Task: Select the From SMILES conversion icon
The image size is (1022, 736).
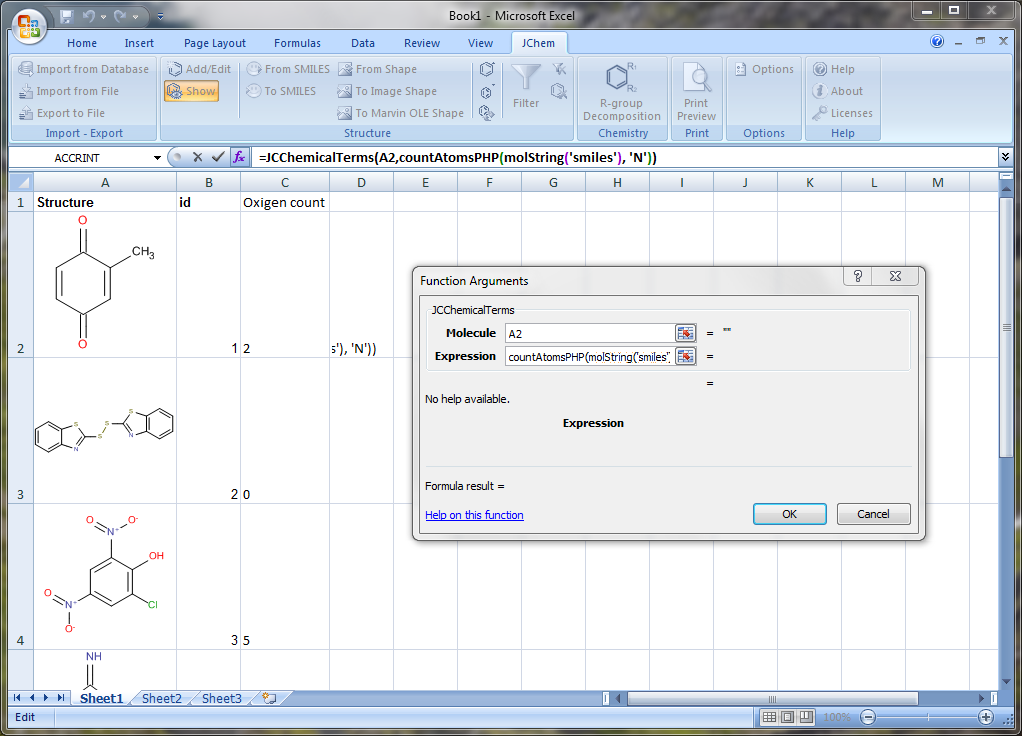Action: [289, 69]
